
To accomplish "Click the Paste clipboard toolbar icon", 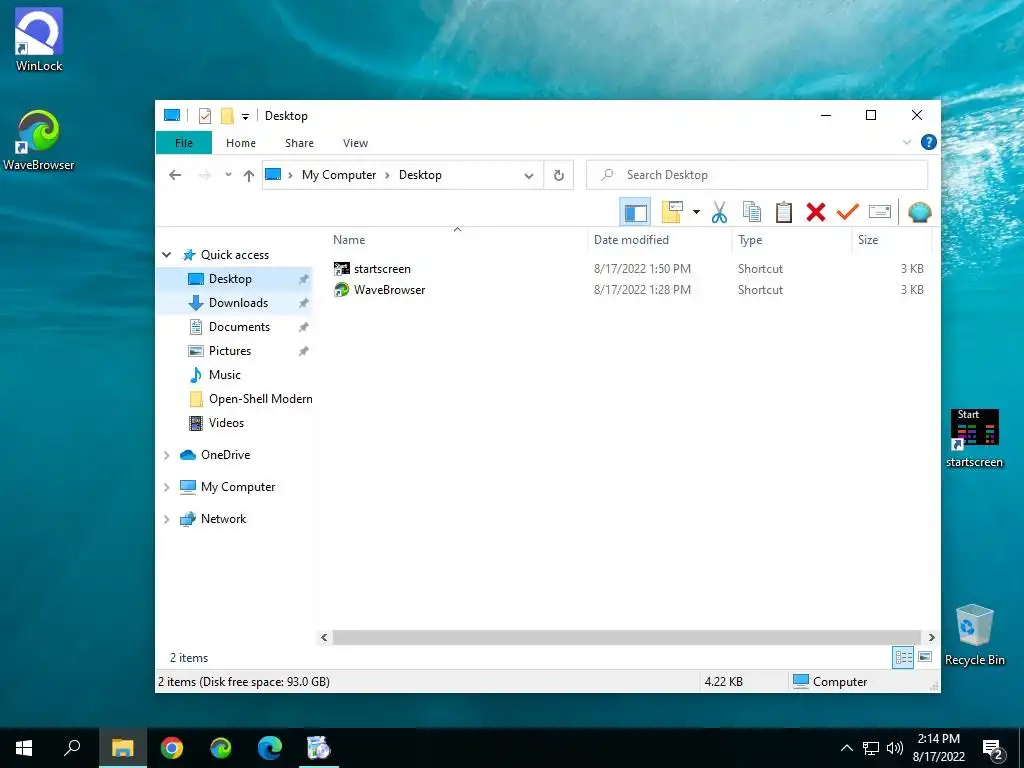I will [784, 212].
